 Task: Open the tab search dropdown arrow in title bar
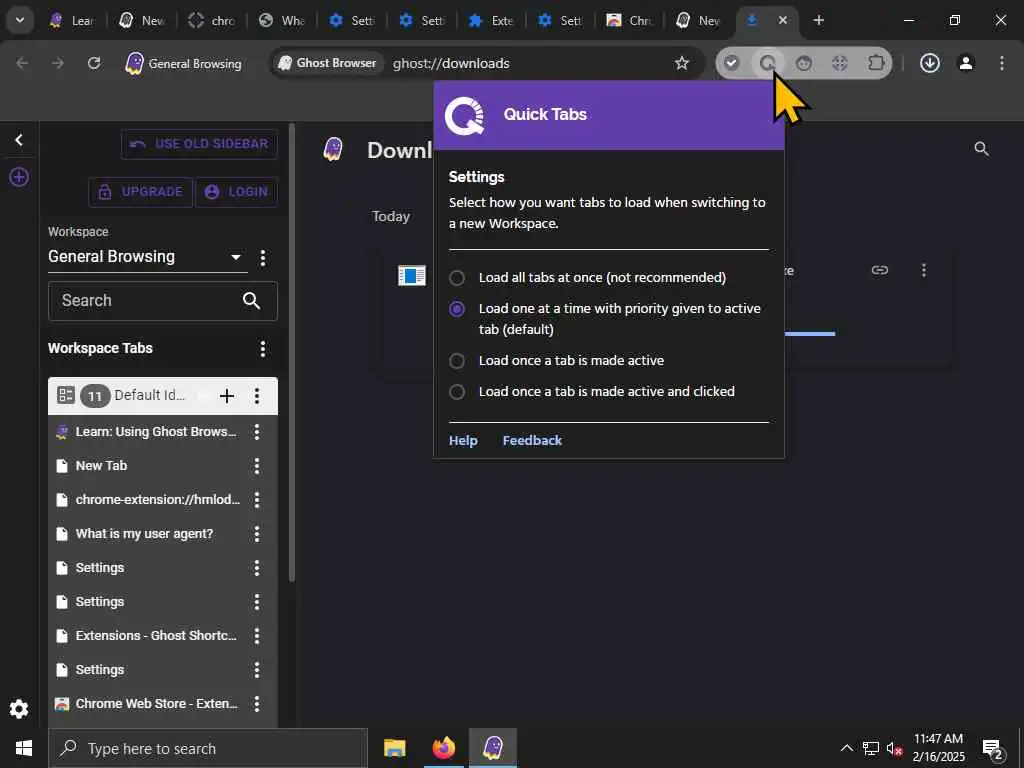[20, 20]
